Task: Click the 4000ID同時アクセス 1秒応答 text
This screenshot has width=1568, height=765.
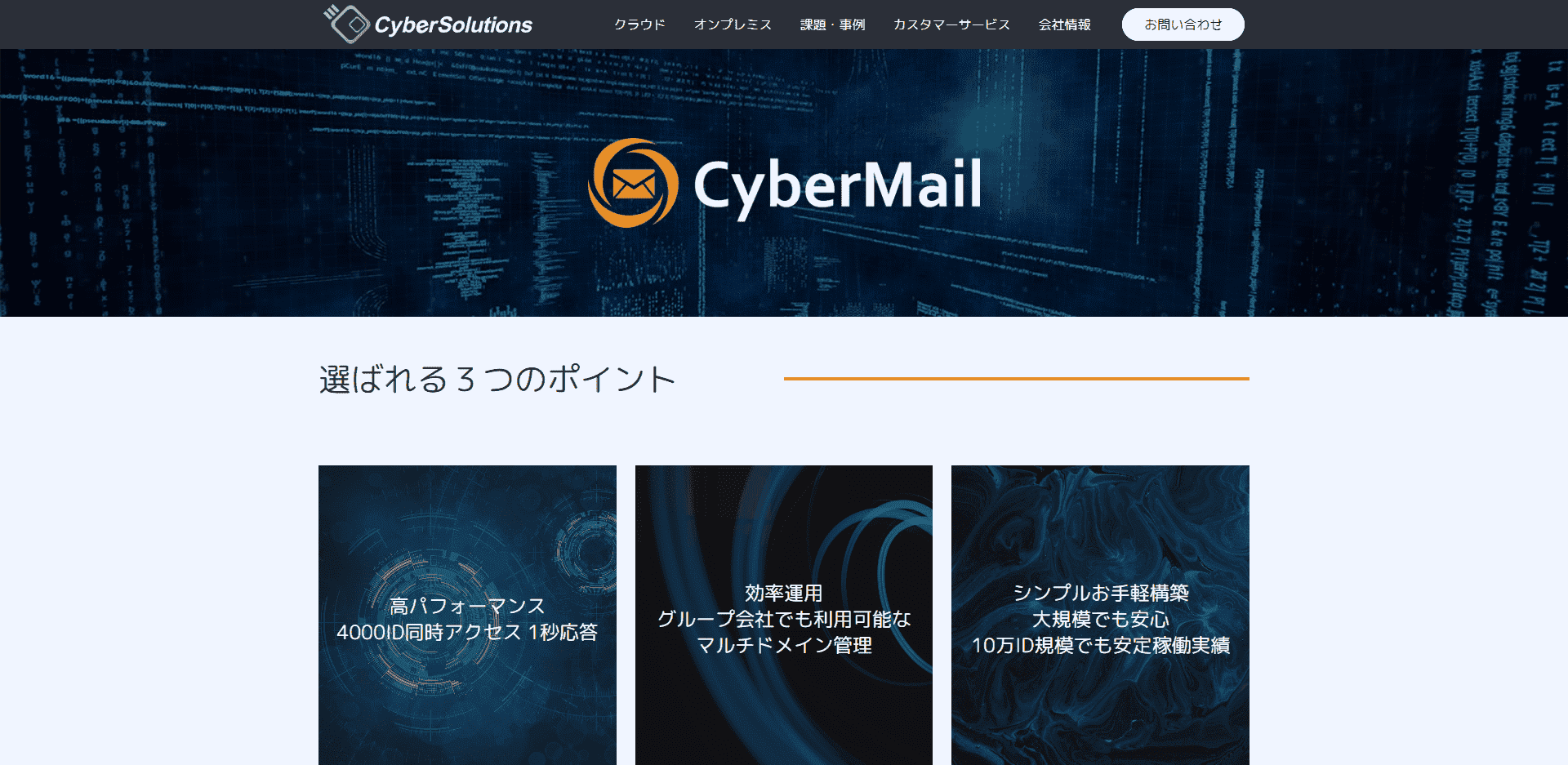Action: 467,633
